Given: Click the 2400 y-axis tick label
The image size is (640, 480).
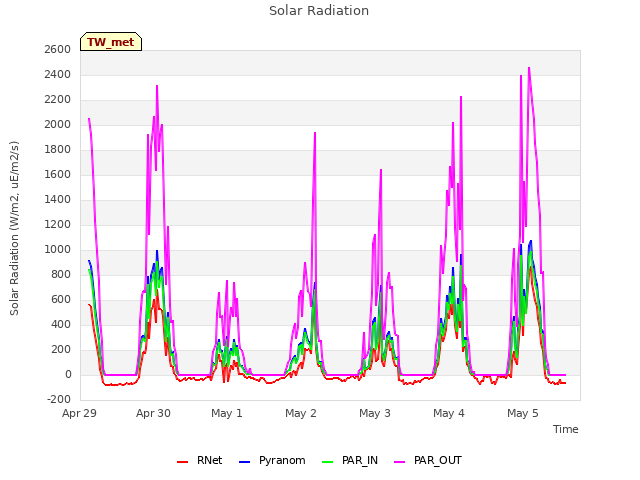Looking at the screenshot, I should click(58, 74).
